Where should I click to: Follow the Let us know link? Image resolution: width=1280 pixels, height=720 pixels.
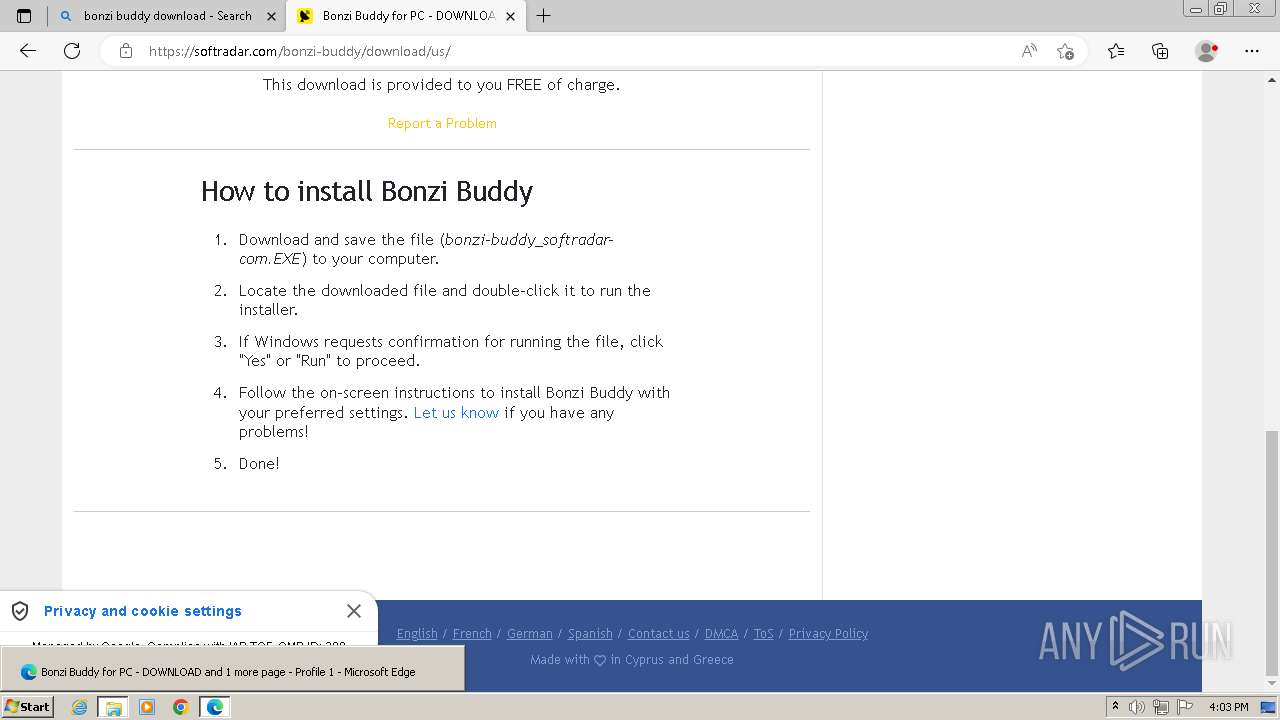point(456,412)
